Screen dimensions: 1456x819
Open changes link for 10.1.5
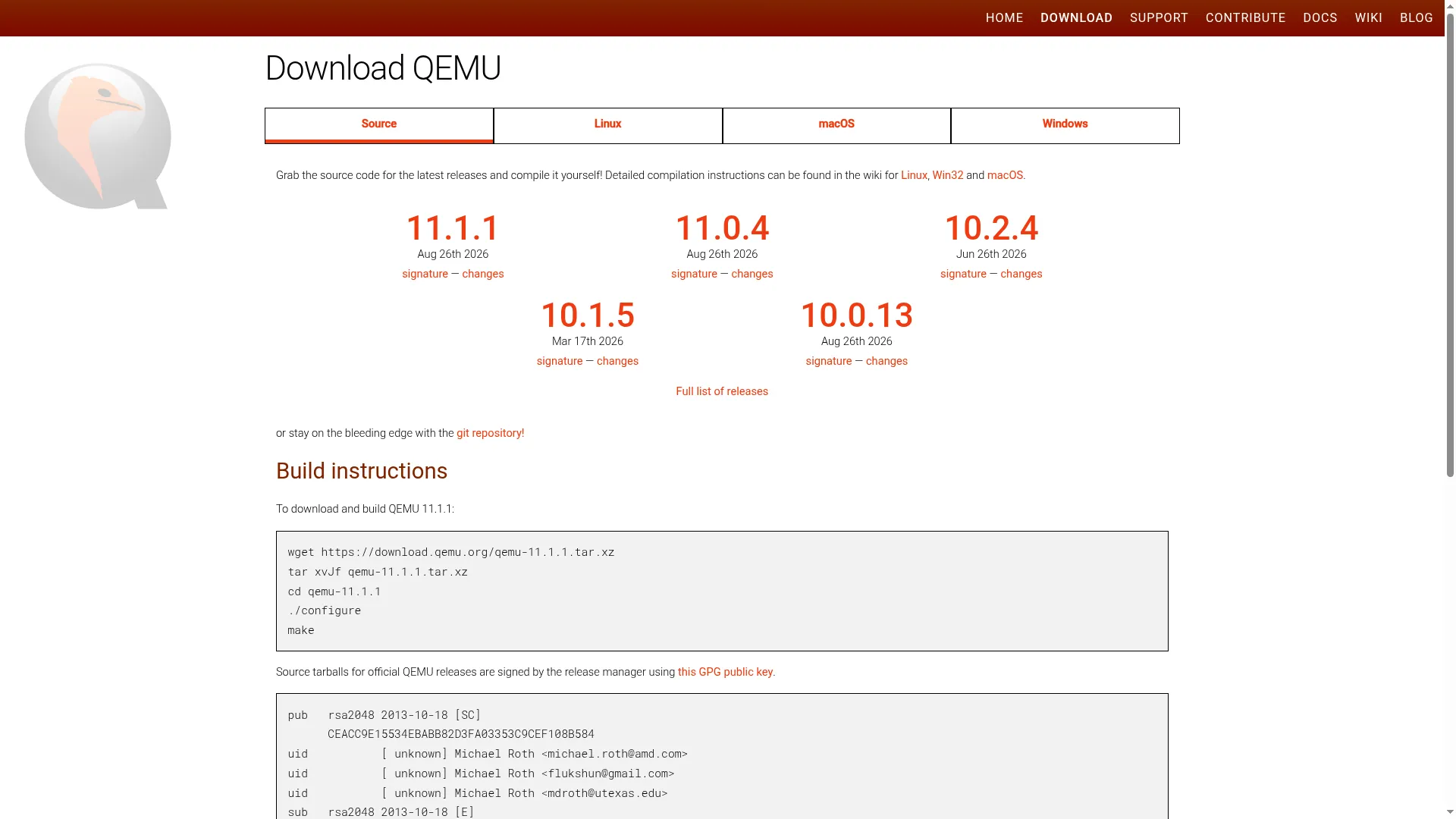[617, 361]
